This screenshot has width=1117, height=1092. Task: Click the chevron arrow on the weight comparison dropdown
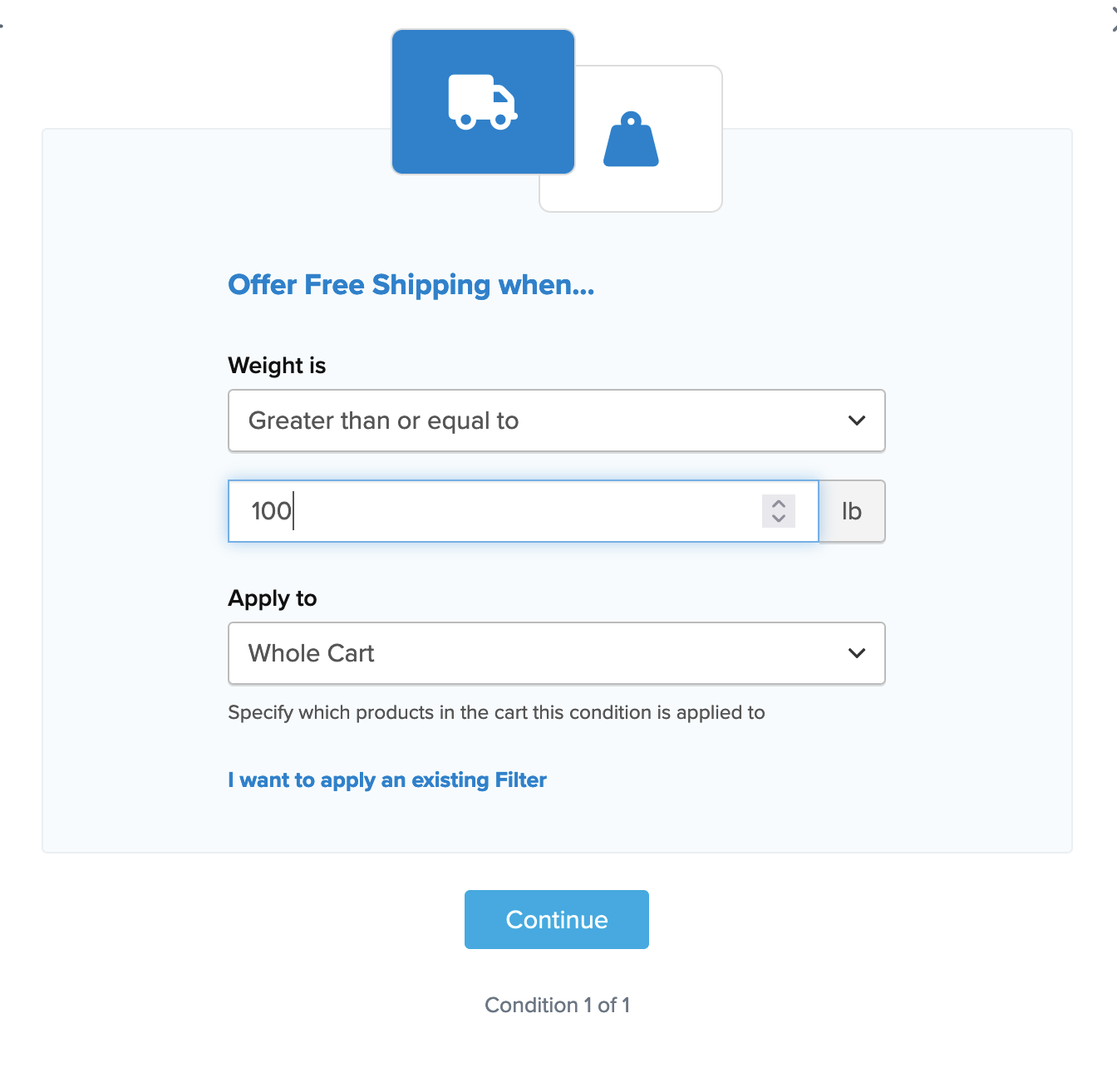click(857, 421)
